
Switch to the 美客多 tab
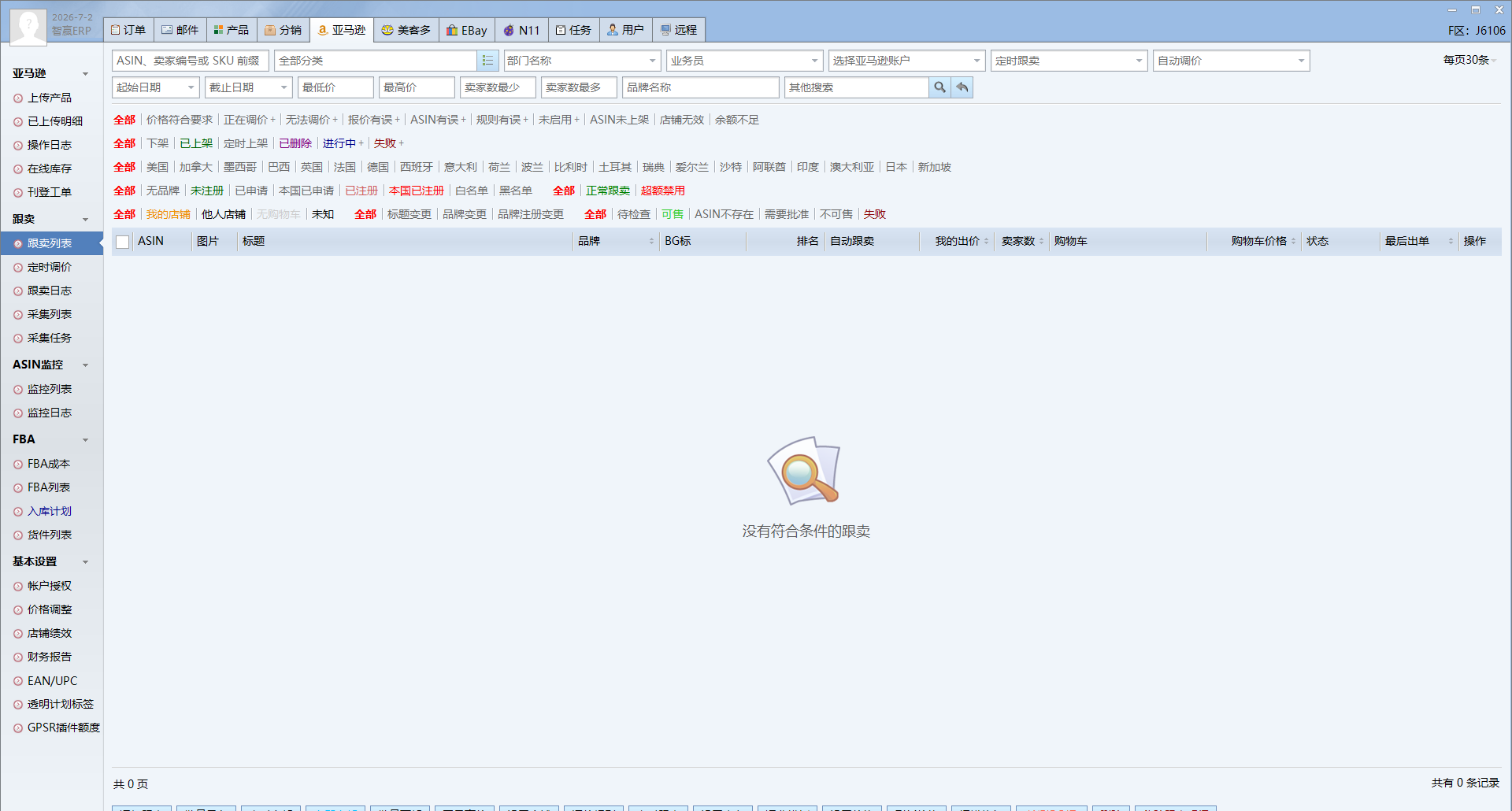click(x=406, y=30)
